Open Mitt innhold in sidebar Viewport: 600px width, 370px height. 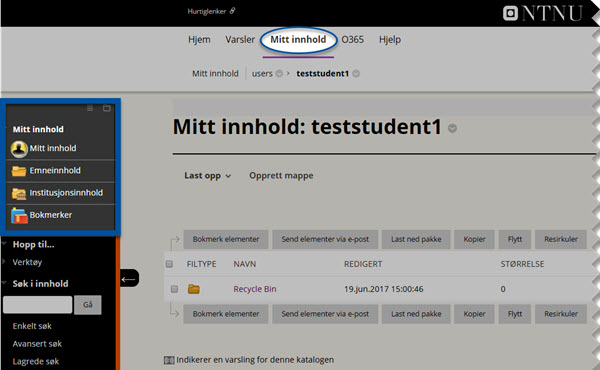pyautogui.click(x=53, y=148)
